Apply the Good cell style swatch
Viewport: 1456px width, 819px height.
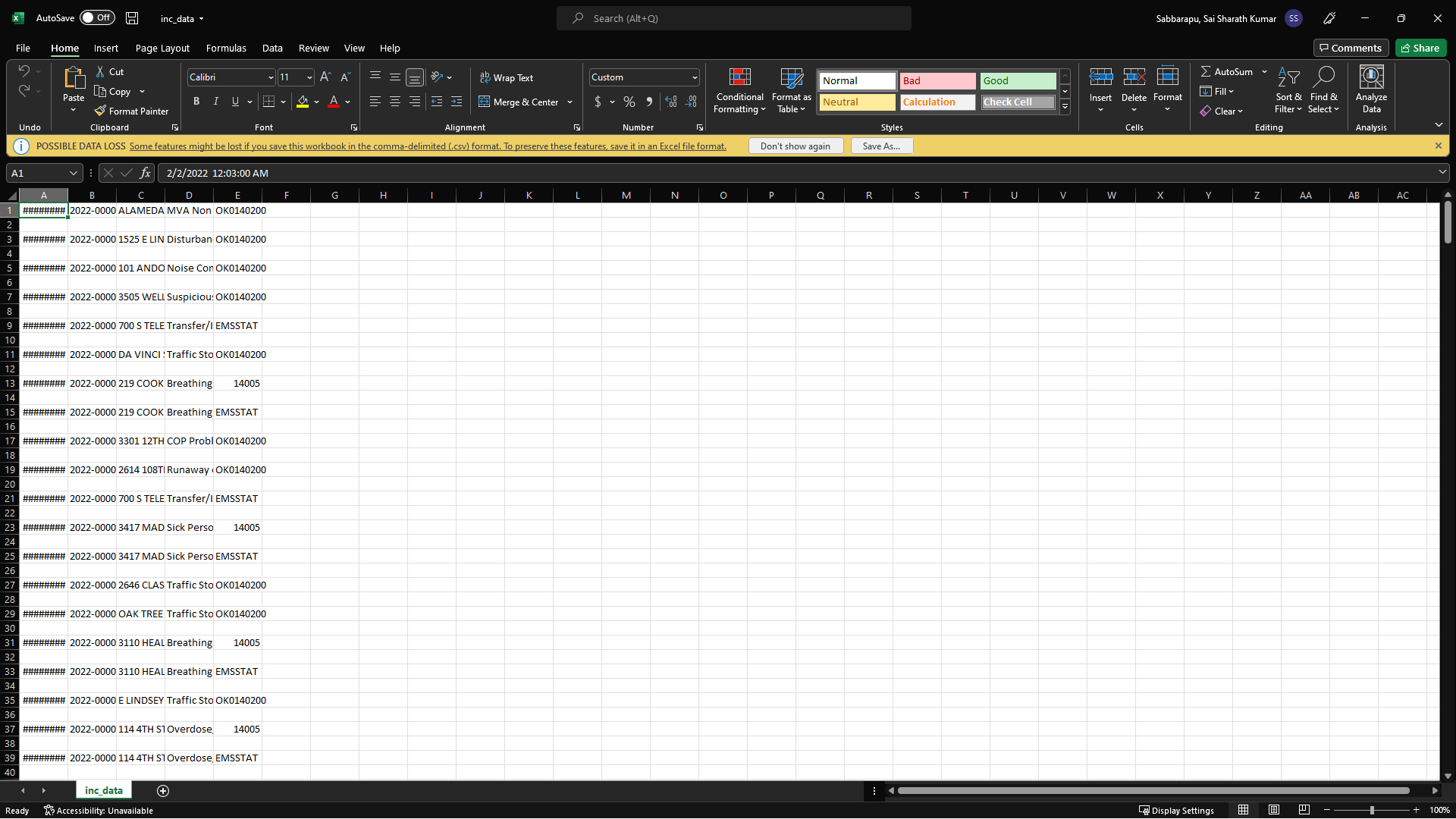tap(1017, 80)
